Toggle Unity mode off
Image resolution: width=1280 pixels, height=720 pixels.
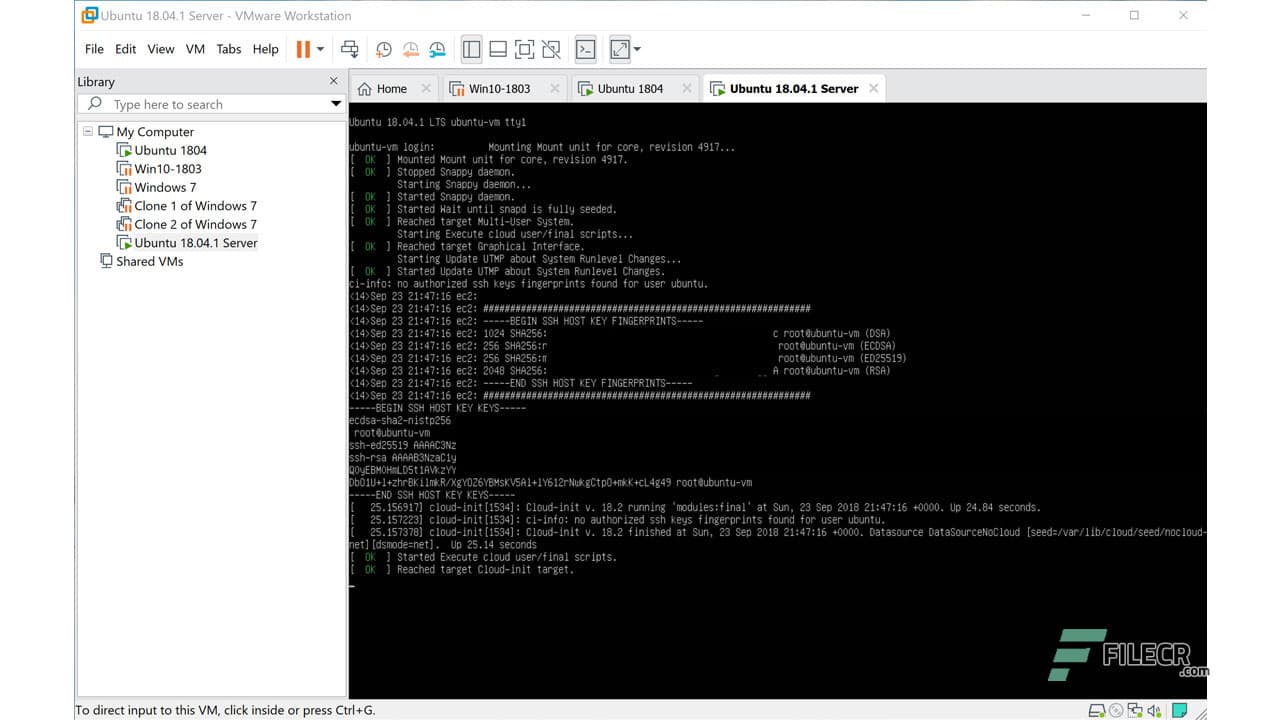pos(551,49)
